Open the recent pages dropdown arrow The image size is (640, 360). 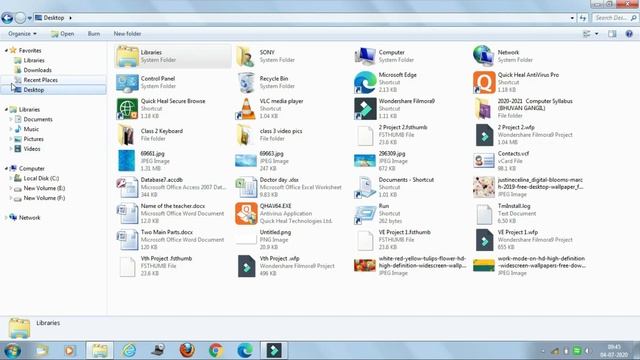pos(29,18)
